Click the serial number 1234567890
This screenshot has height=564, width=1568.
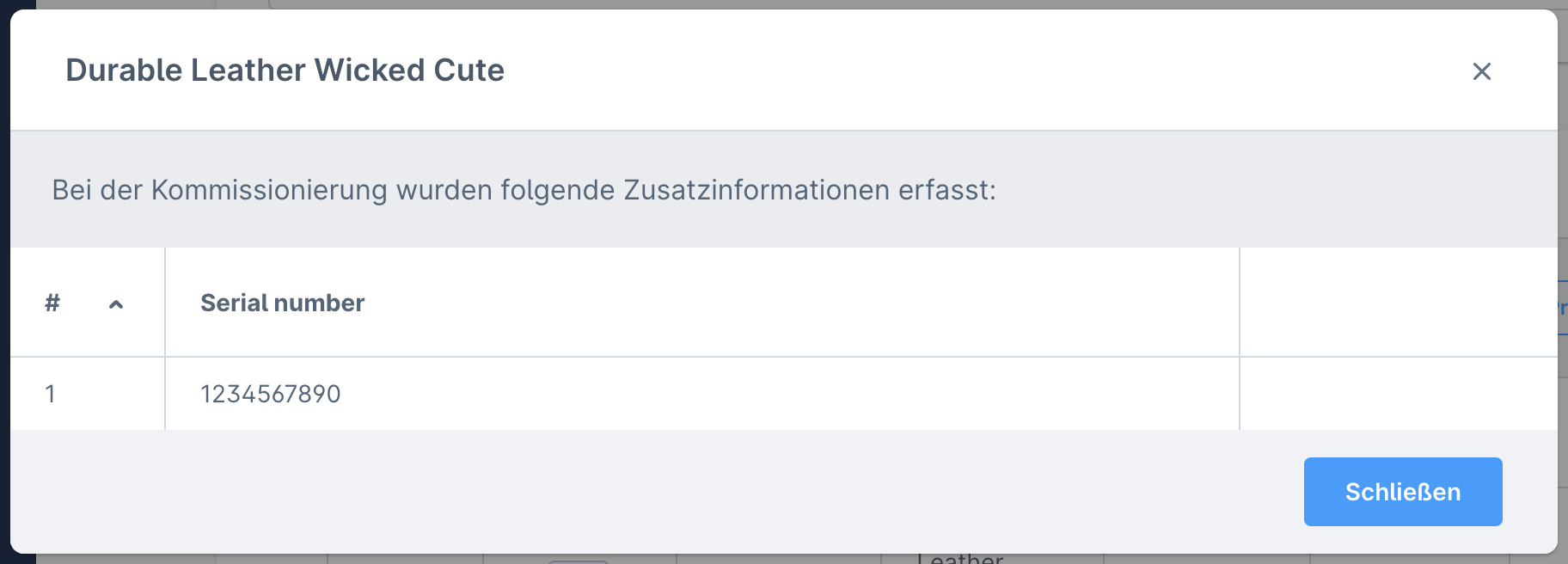coord(270,394)
